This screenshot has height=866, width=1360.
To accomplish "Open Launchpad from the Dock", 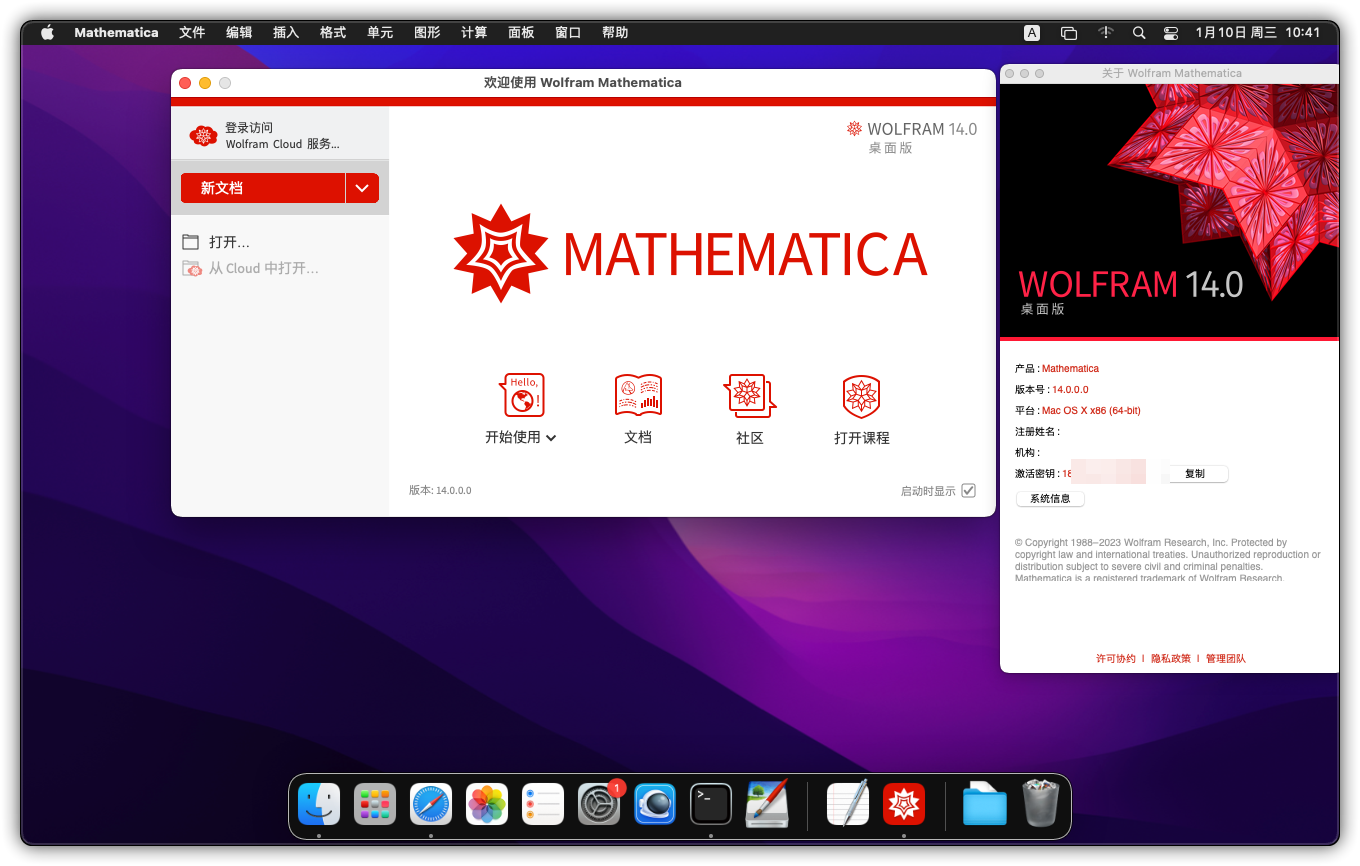I will [374, 803].
